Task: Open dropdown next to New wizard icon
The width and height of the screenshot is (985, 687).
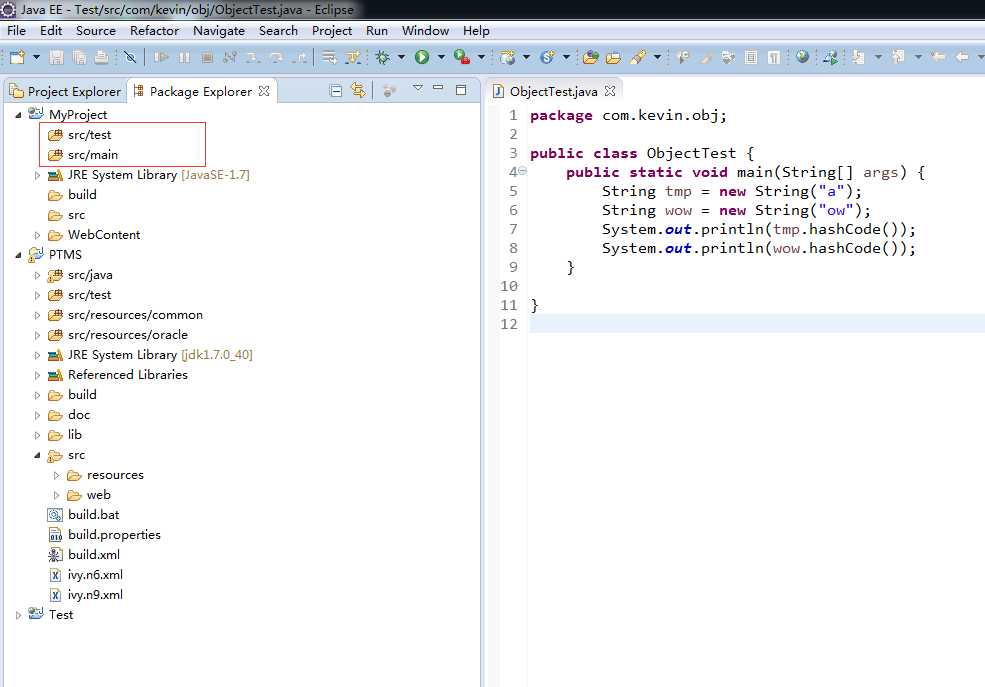Action: [36, 58]
